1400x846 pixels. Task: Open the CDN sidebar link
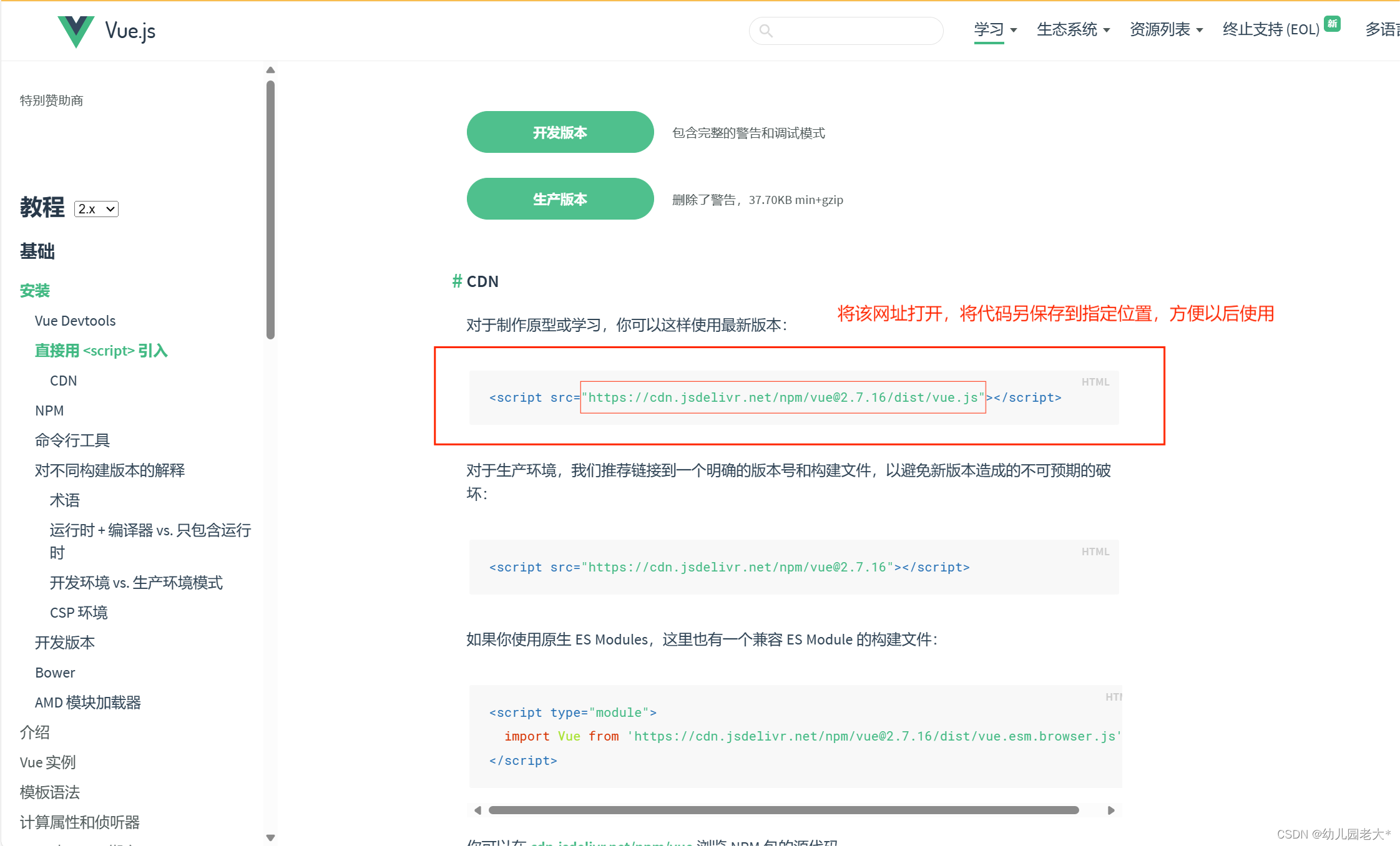click(x=63, y=380)
